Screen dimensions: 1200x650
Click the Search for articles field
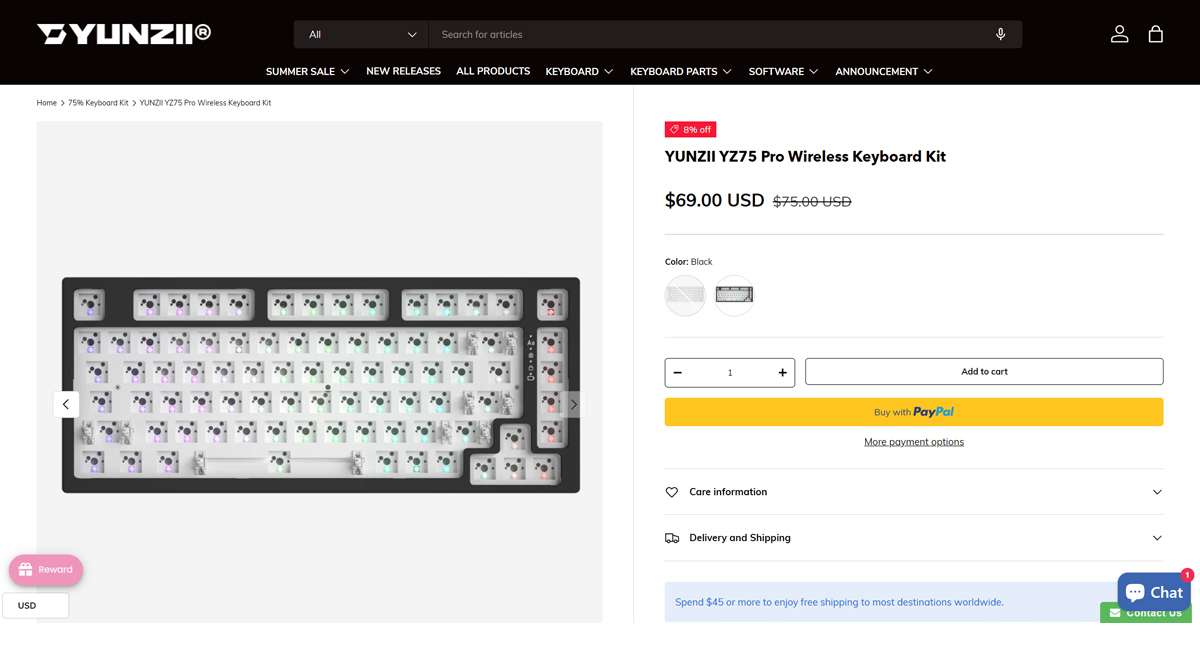[x=710, y=34]
